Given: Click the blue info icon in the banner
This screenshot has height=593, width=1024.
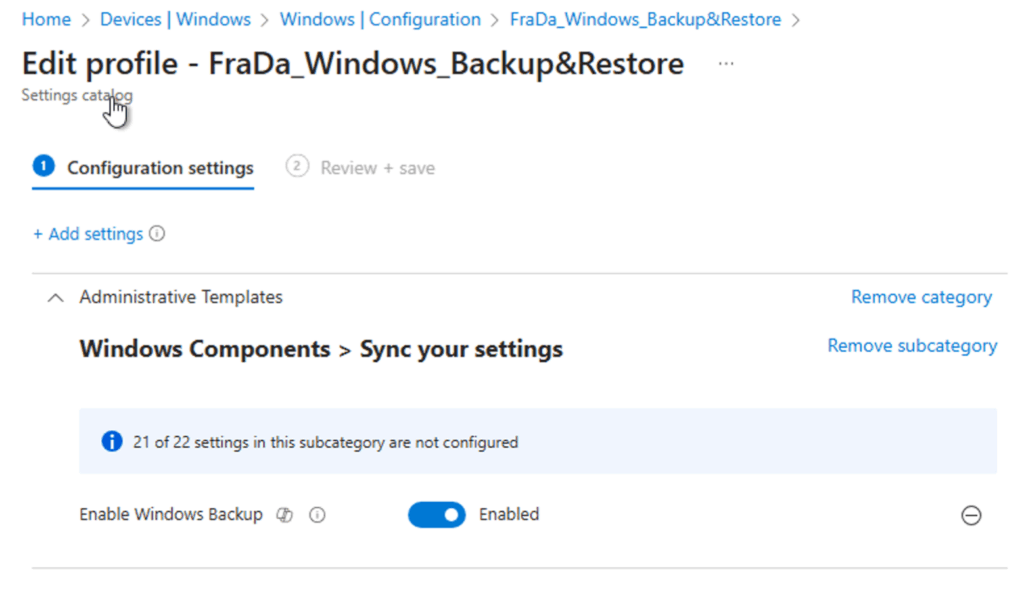Looking at the screenshot, I should coord(112,441).
